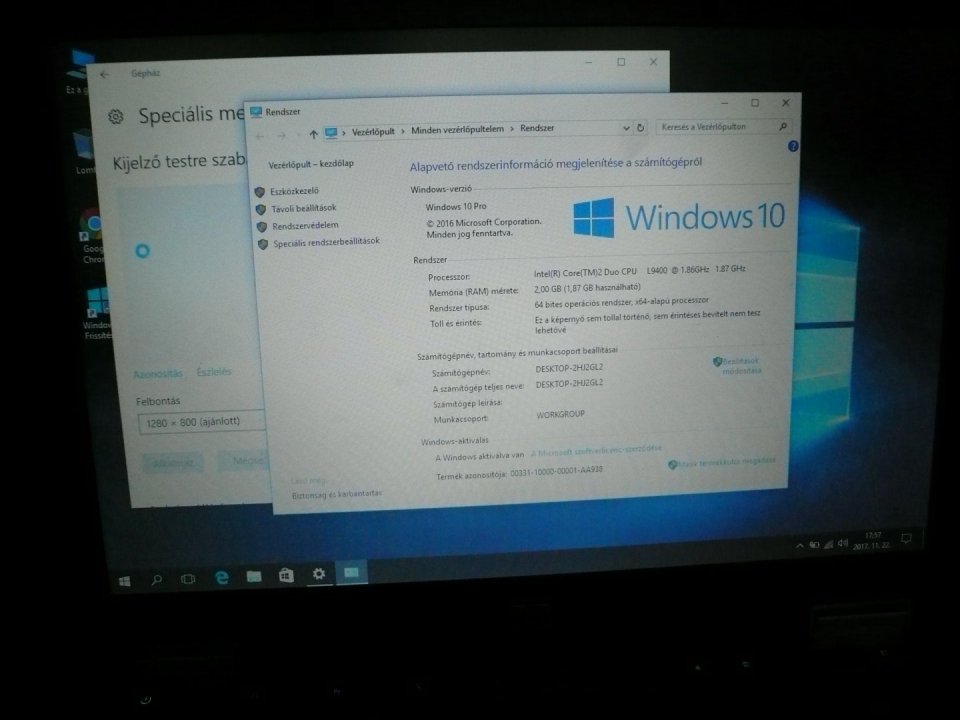
Task: Open Speciális rendszerbeállítások link
Action: click(x=326, y=242)
